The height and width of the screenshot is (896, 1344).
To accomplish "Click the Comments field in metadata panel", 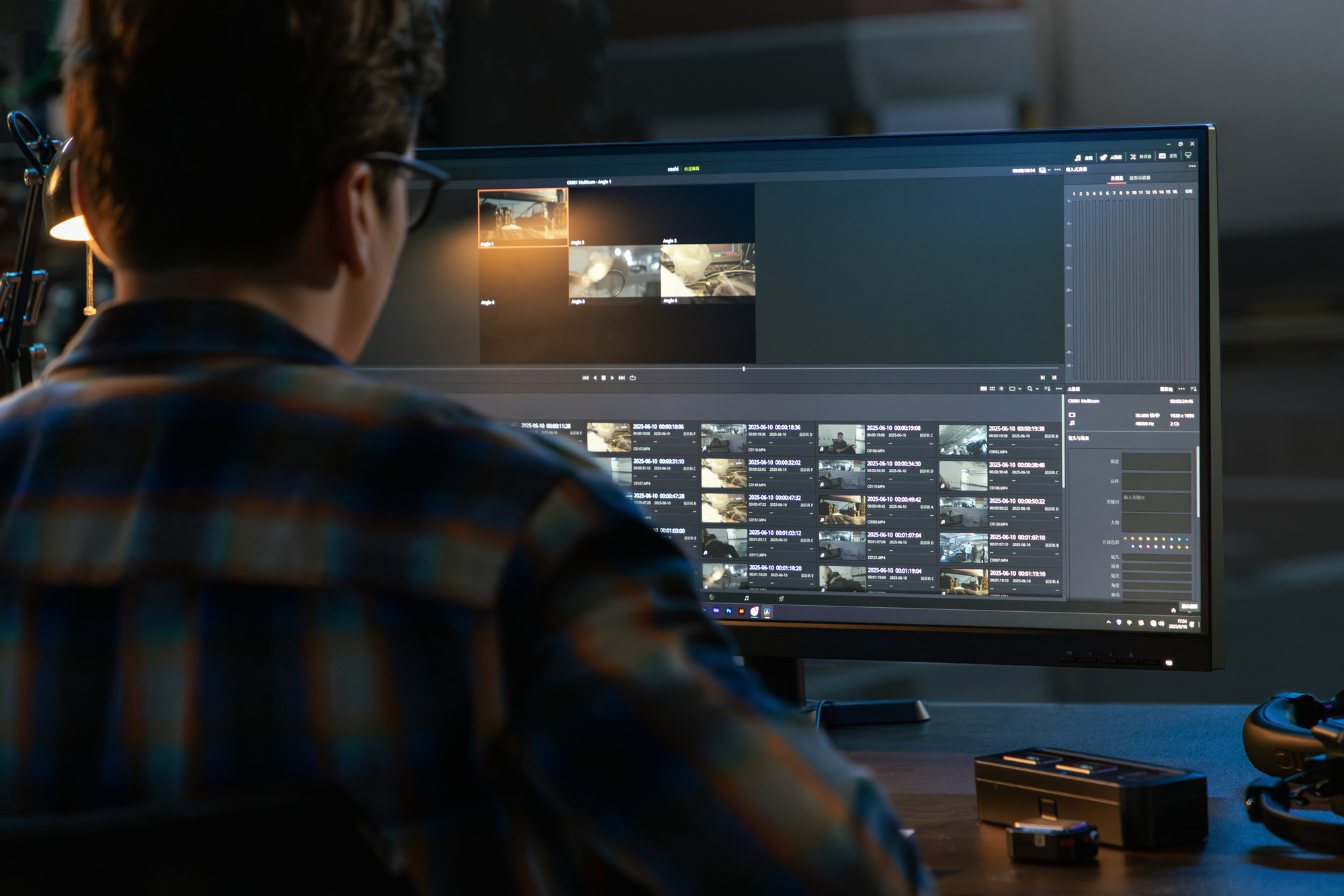I will pos(1157,481).
